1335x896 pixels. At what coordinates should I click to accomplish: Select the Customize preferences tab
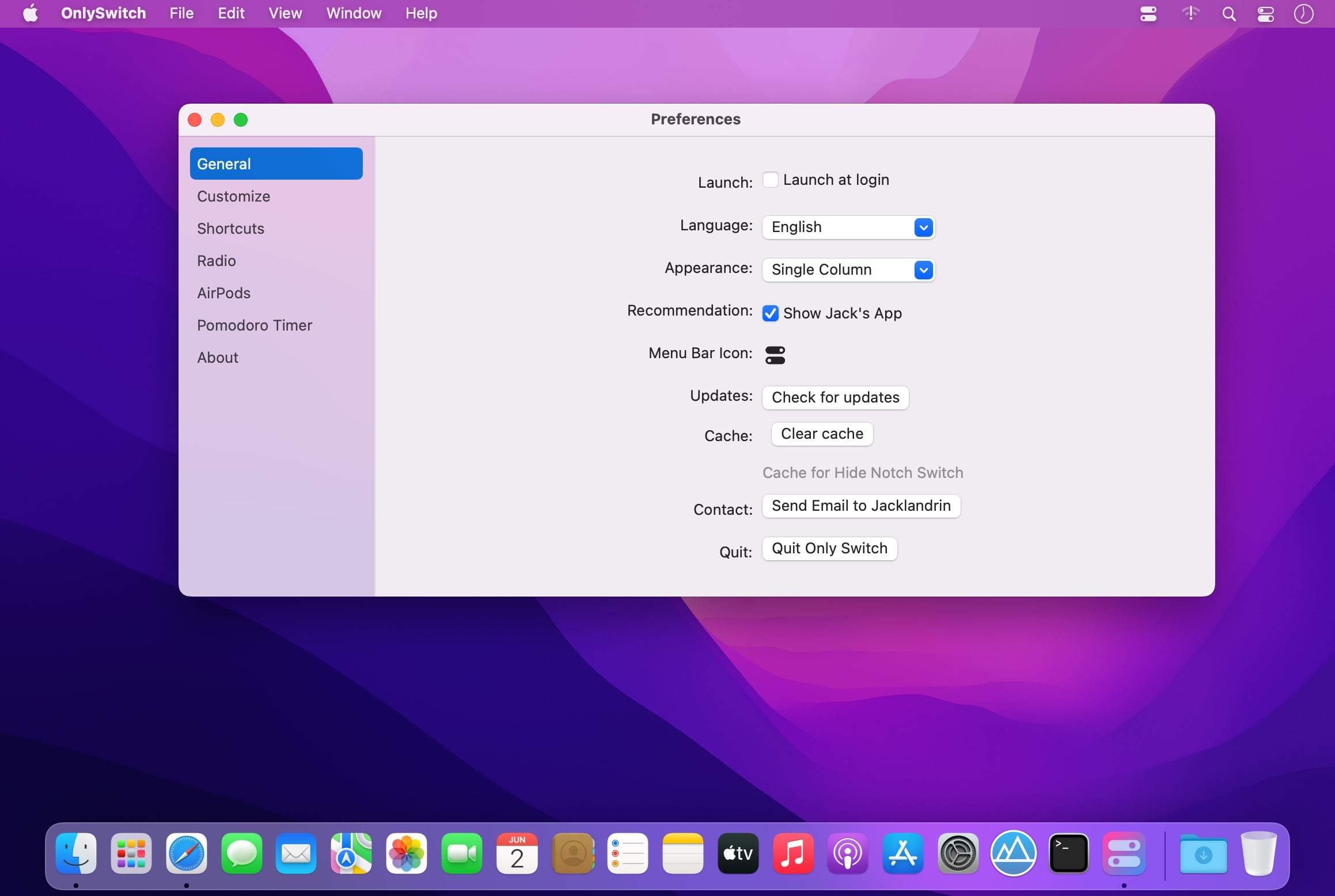coord(233,196)
